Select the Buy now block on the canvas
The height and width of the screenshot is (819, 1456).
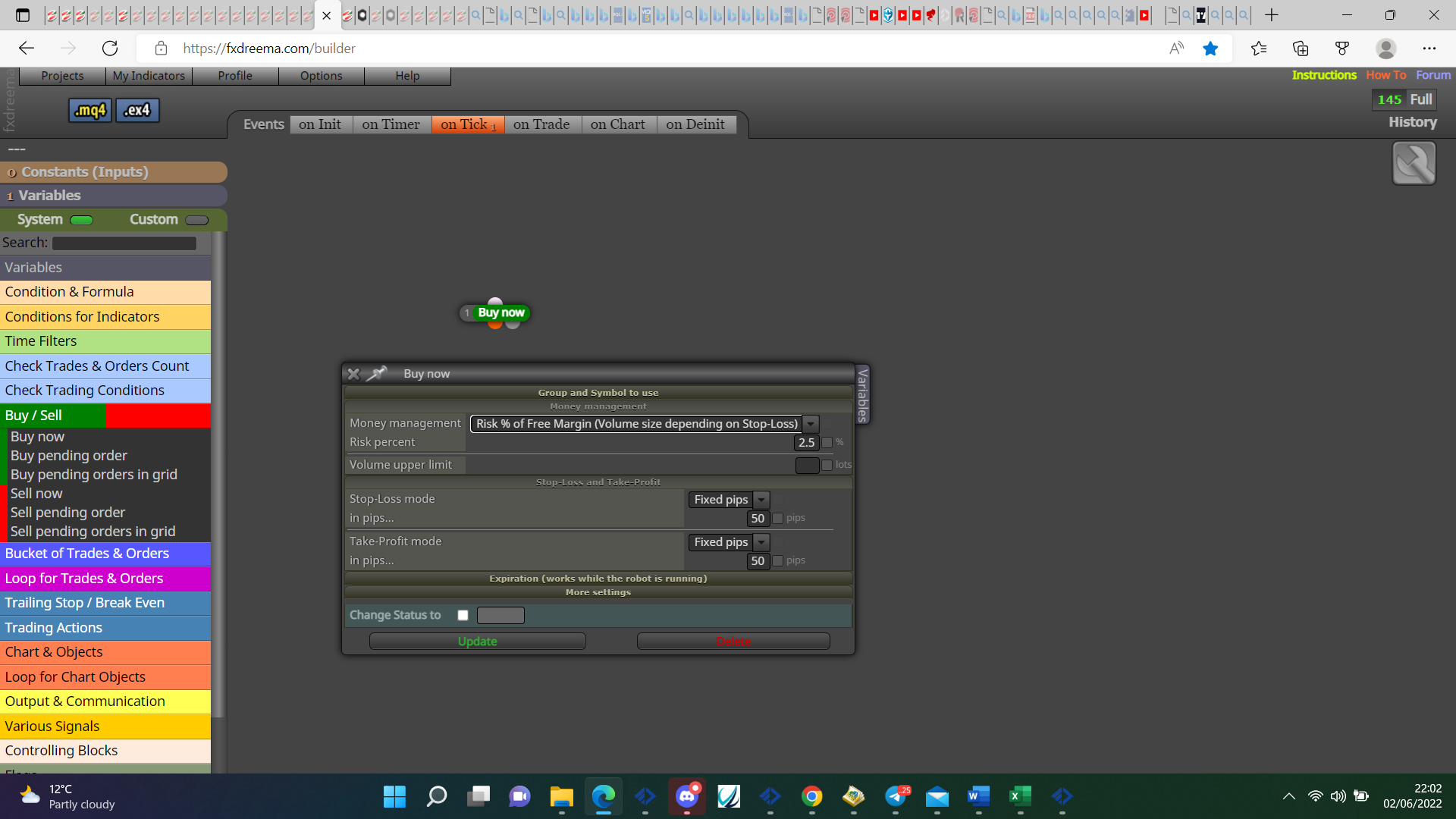pyautogui.click(x=500, y=312)
